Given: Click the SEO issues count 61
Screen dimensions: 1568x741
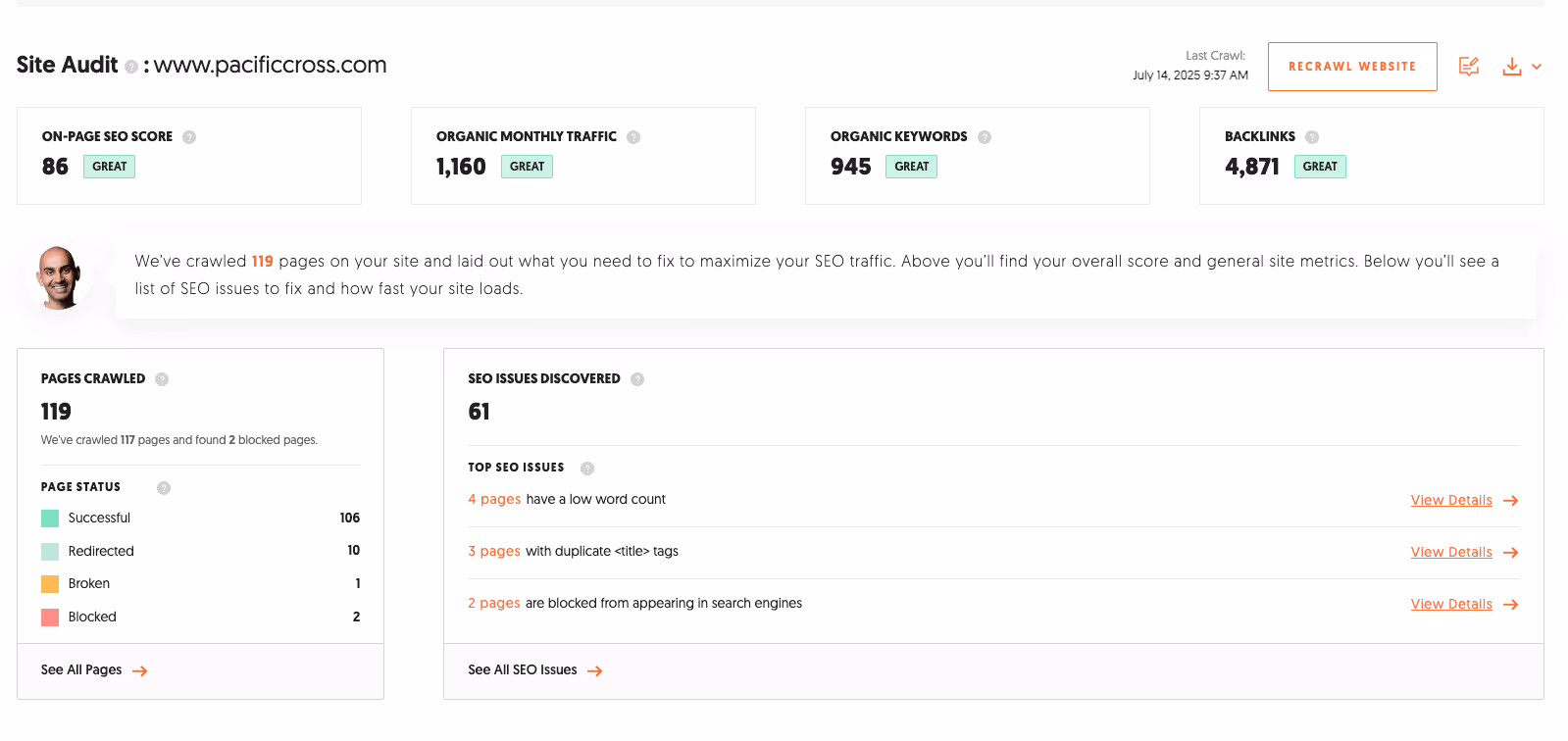Looking at the screenshot, I should tap(480, 412).
